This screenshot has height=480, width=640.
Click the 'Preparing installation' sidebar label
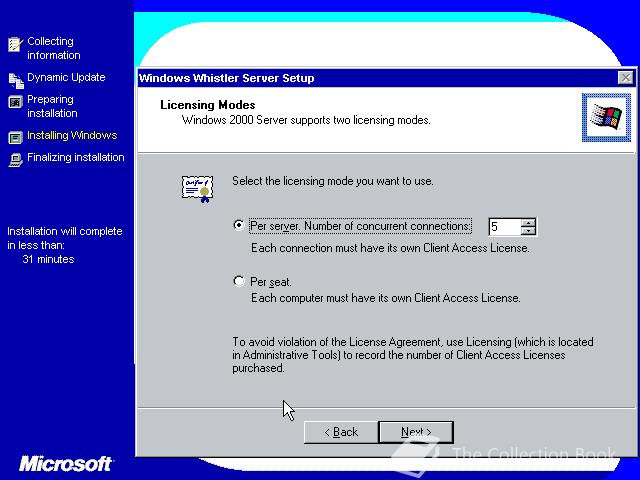pyautogui.click(x=52, y=106)
